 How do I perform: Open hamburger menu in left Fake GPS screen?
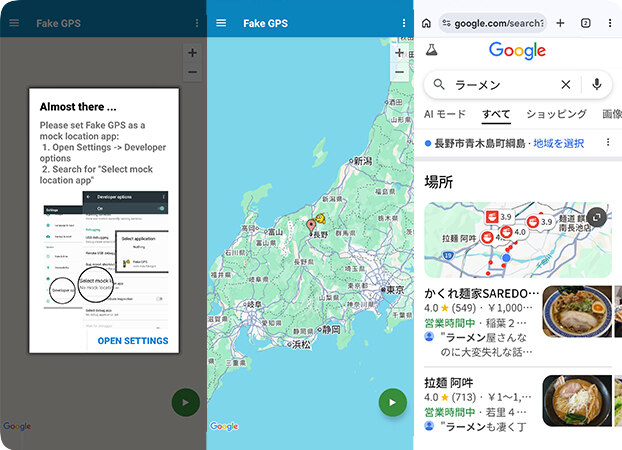click(14, 23)
